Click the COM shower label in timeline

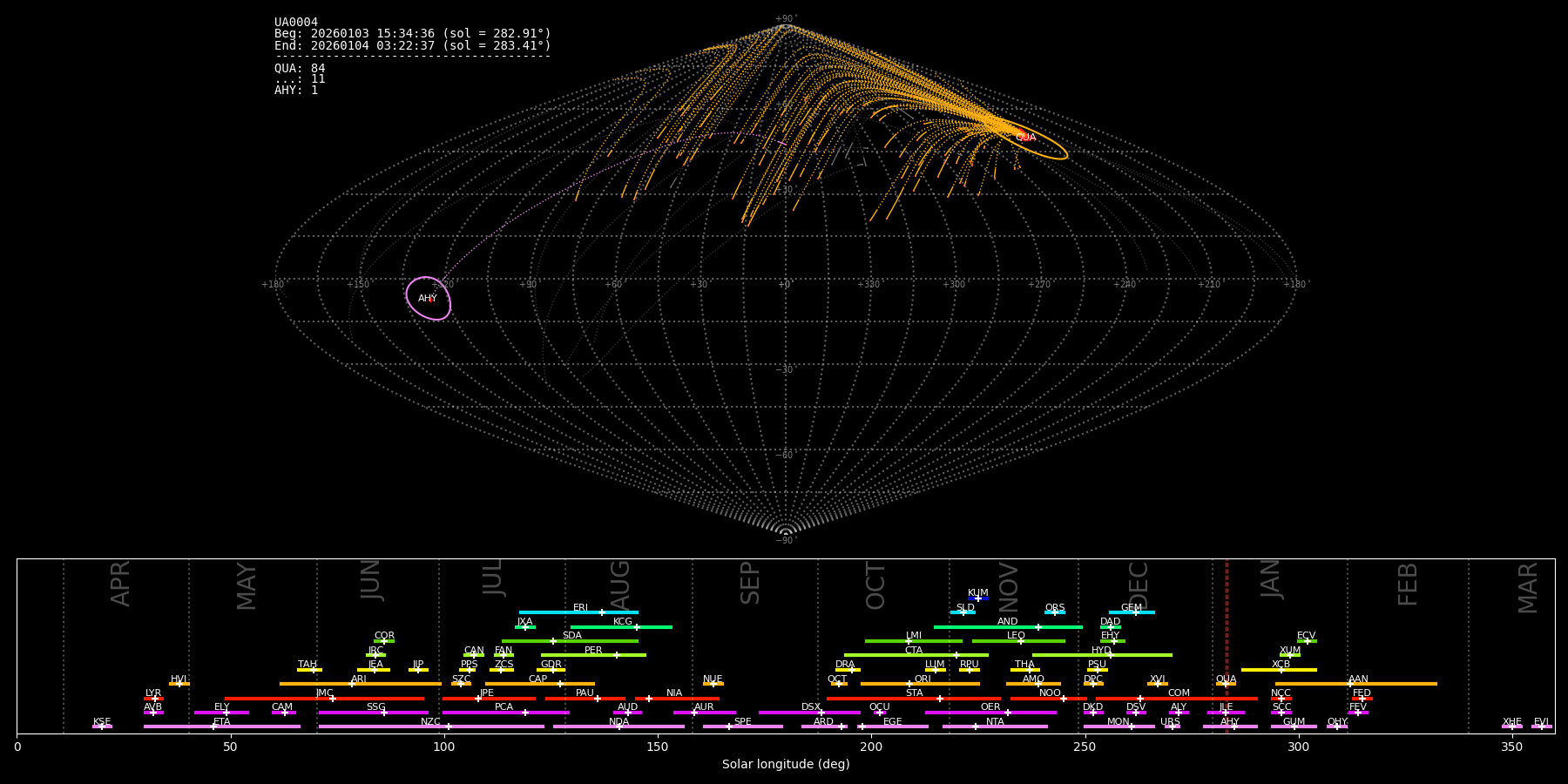1179,693
